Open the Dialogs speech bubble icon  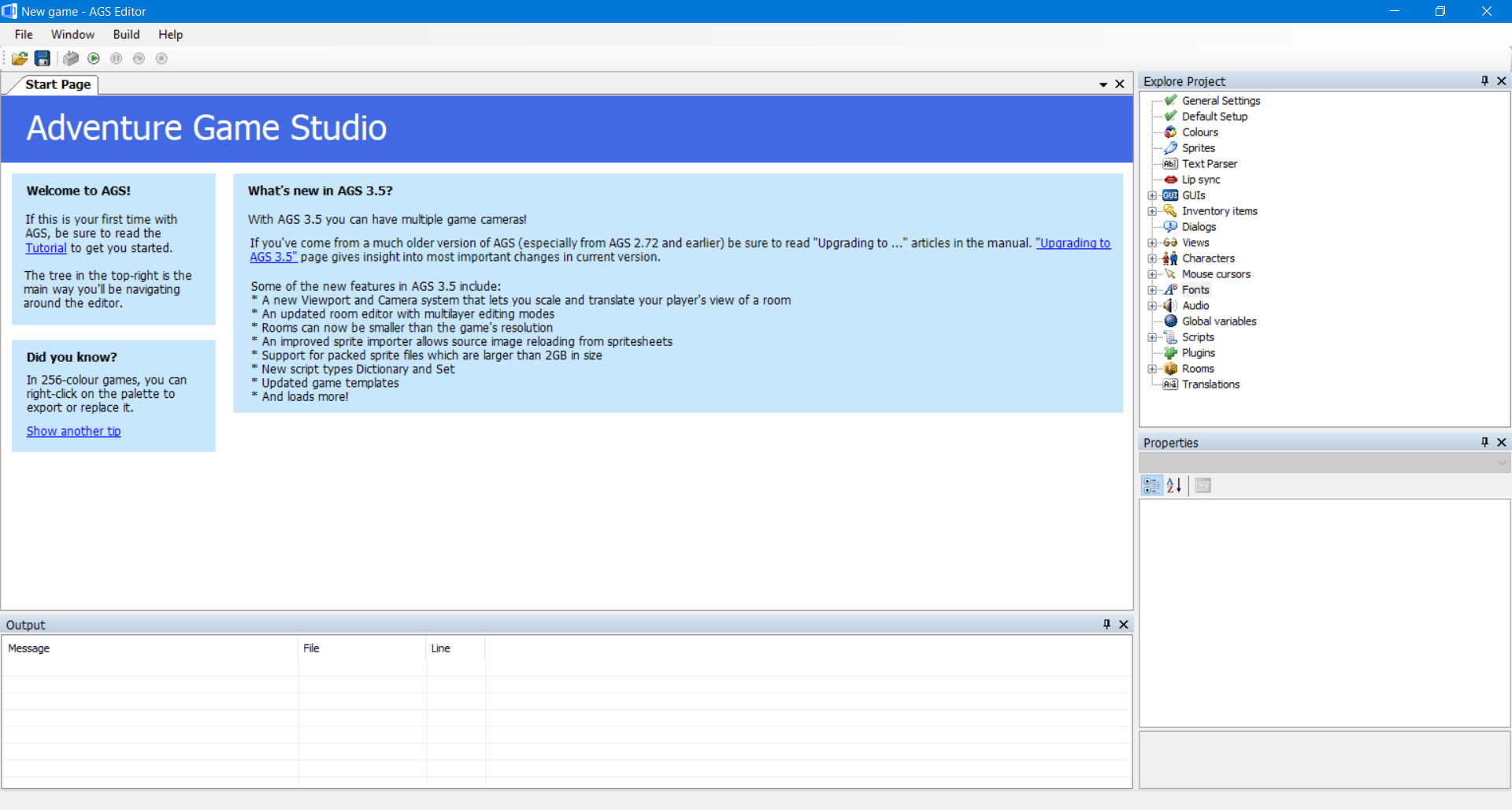point(1171,226)
